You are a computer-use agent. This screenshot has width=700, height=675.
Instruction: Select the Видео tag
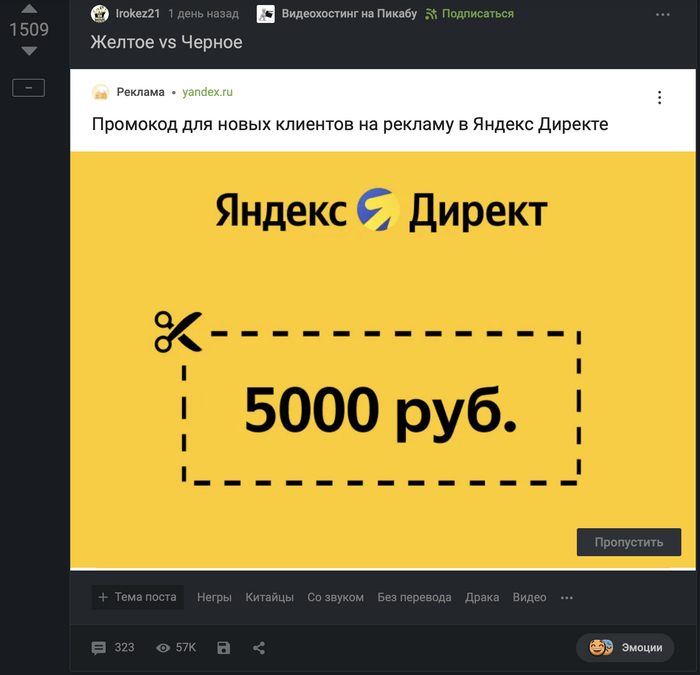coord(529,597)
